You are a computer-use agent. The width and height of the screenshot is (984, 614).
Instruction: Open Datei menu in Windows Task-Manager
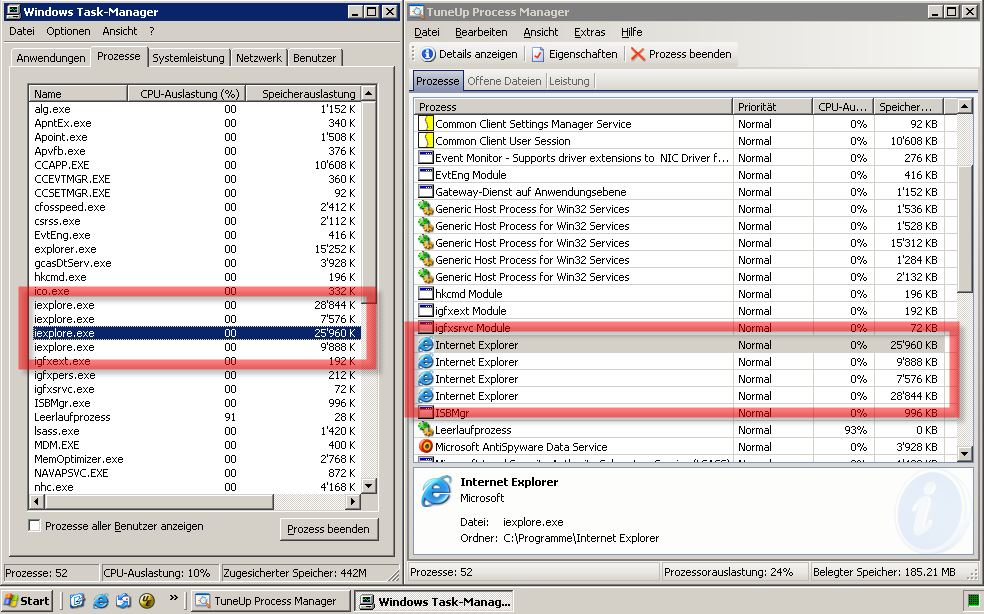pyautogui.click(x=22, y=31)
